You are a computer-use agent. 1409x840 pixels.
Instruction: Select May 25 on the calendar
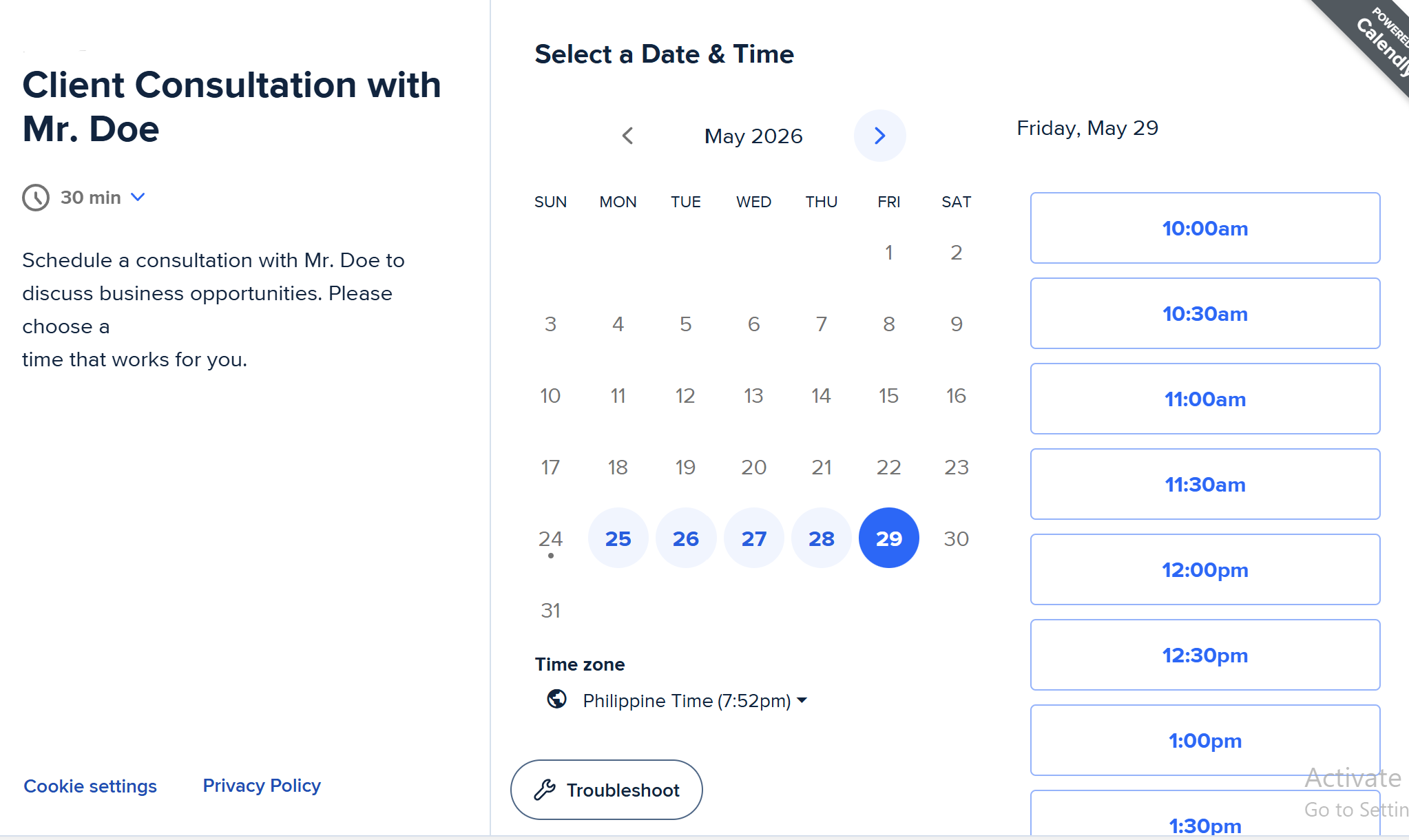(618, 538)
